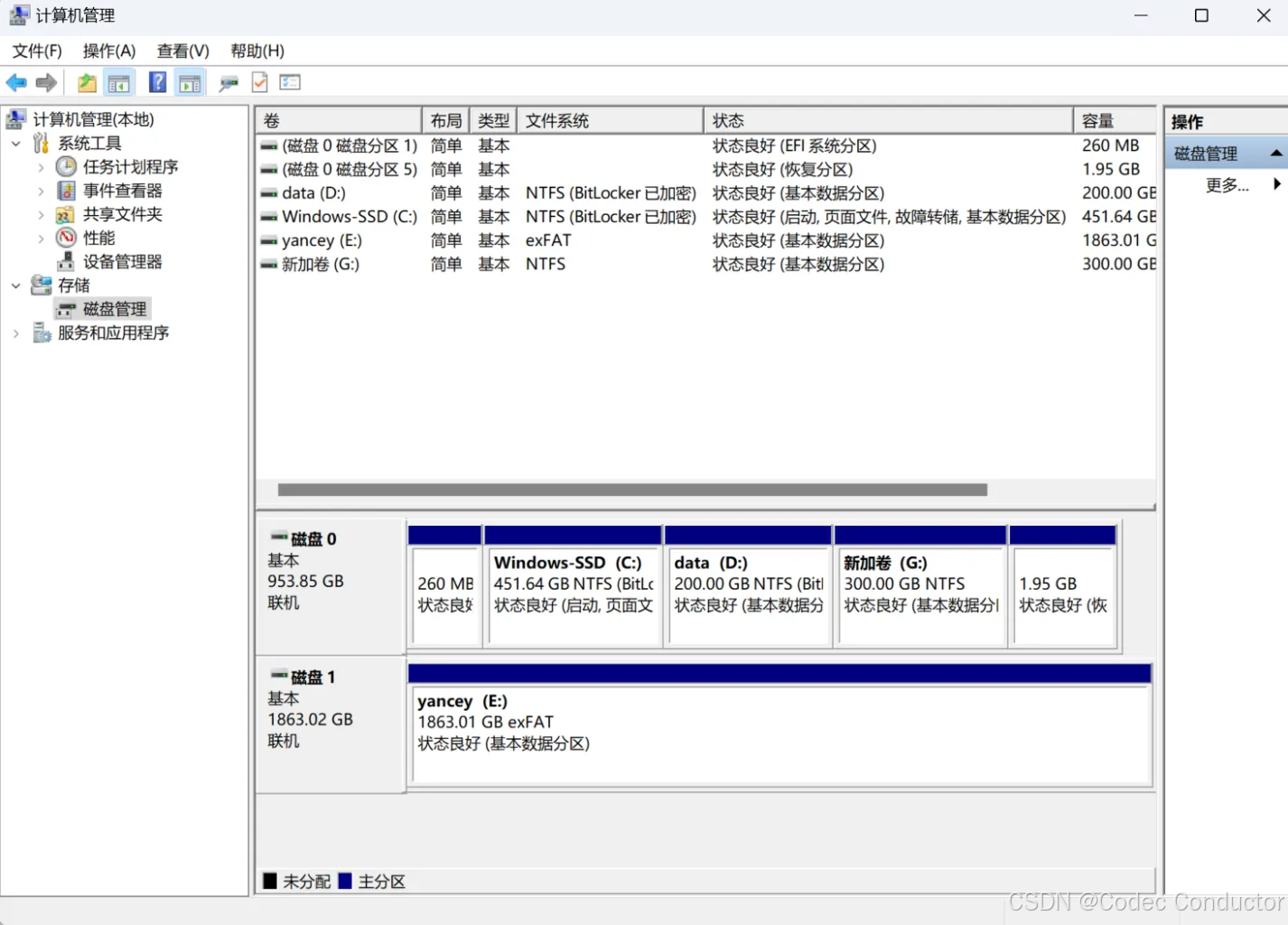Expand the 性能 tree node
1288x925 pixels.
(x=41, y=238)
